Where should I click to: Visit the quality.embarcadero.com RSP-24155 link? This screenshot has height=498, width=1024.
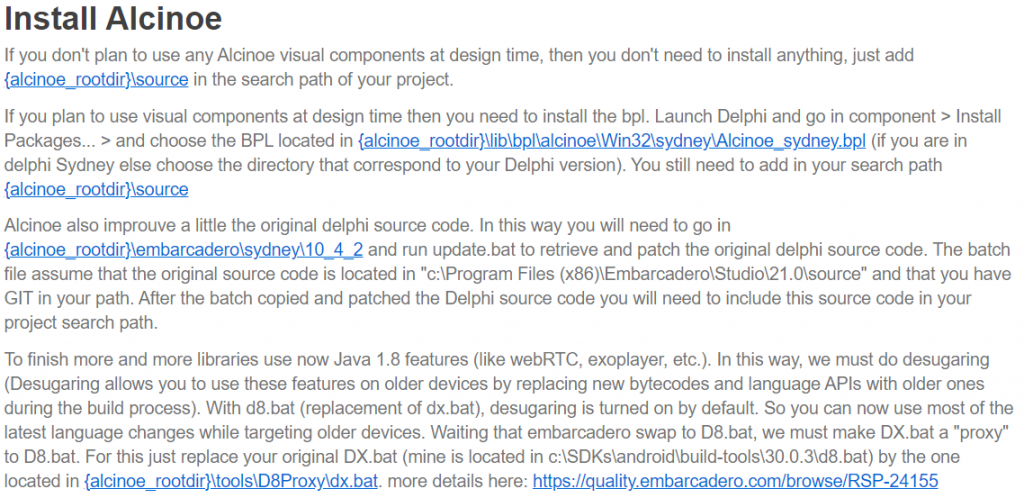735,482
